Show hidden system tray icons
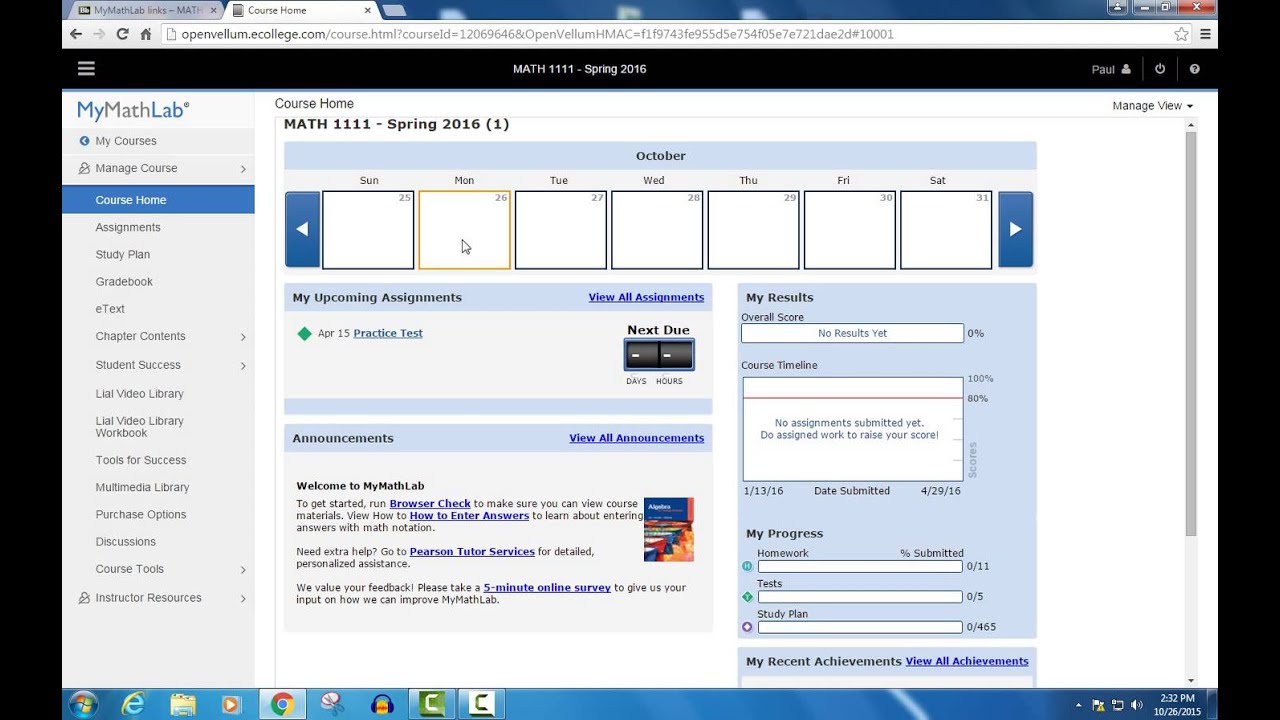 click(x=1078, y=705)
